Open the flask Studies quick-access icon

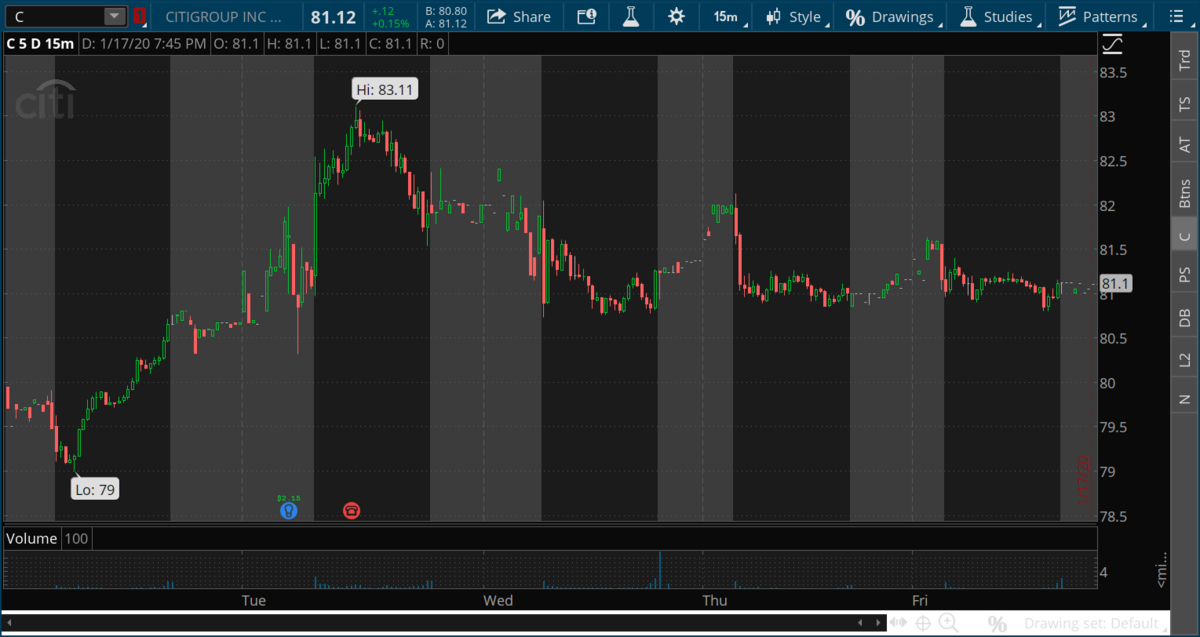point(630,16)
